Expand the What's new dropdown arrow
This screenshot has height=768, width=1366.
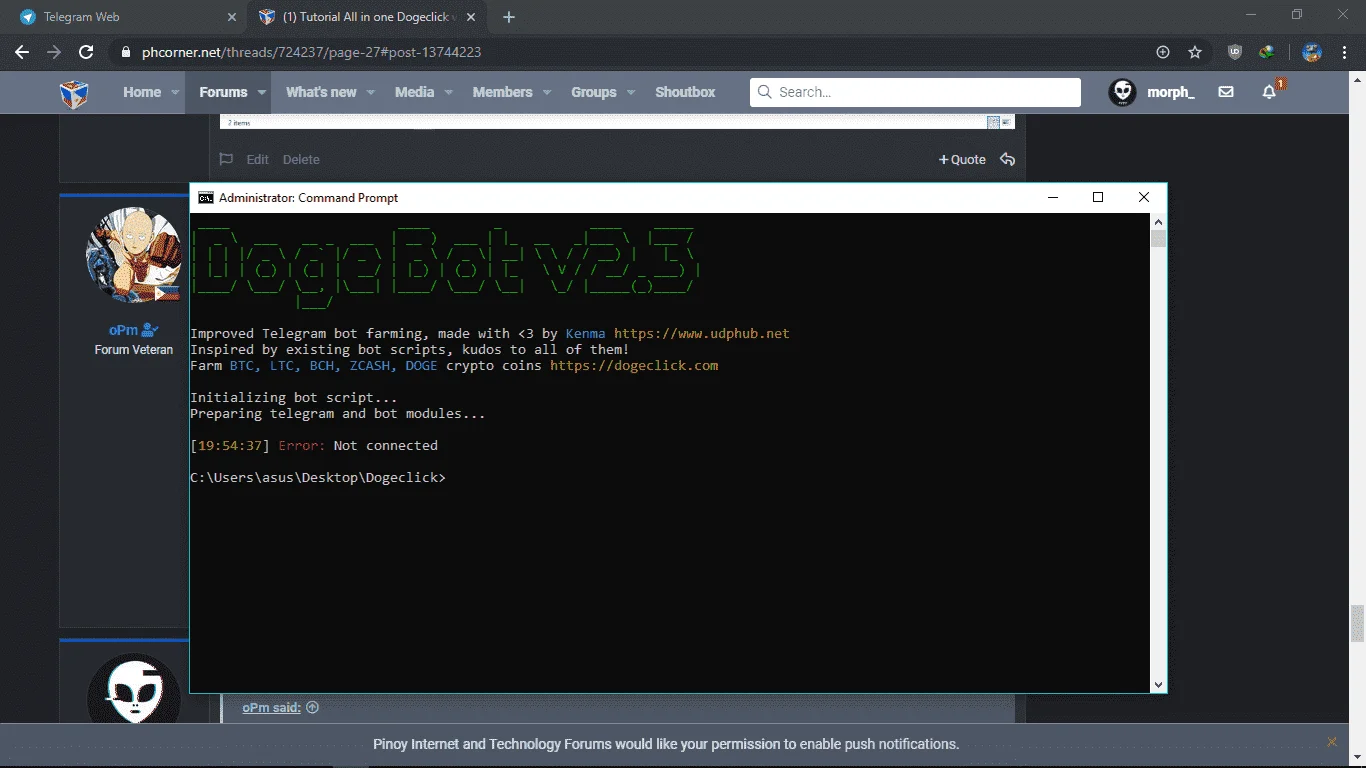tap(370, 92)
